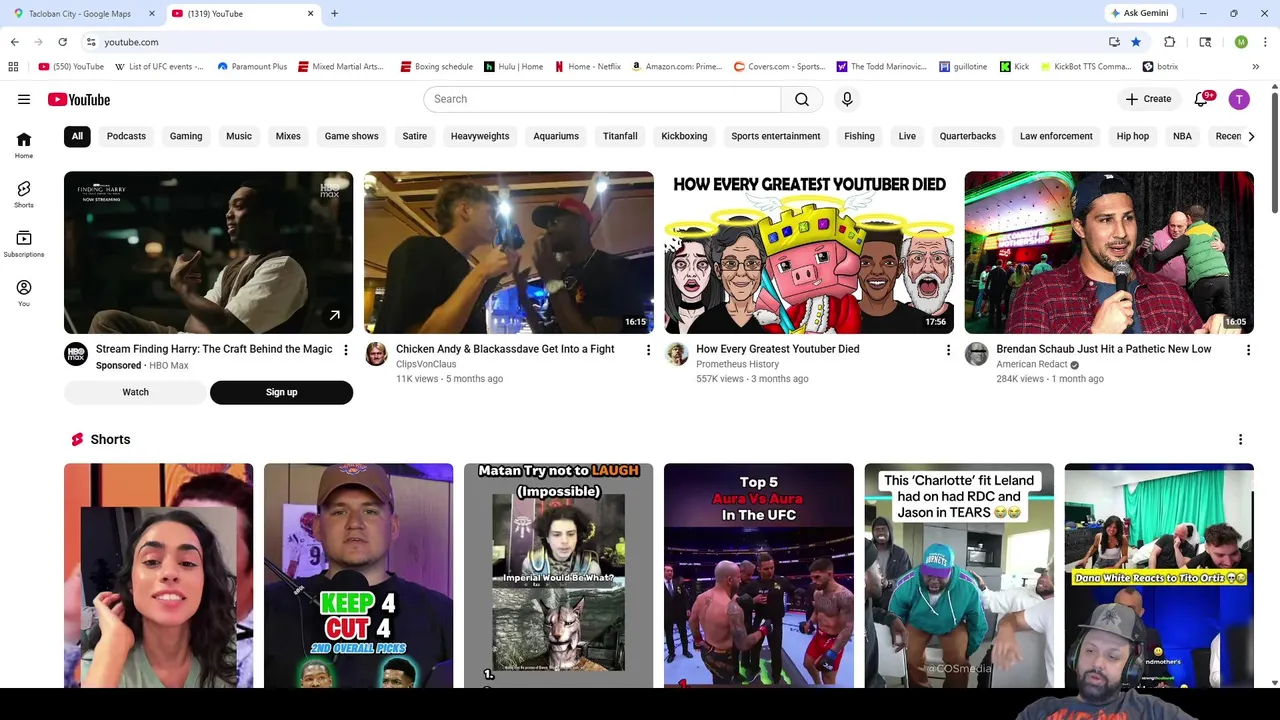This screenshot has width=1280, height=720.
Task: Select the Music filter chip
Action: (x=239, y=136)
